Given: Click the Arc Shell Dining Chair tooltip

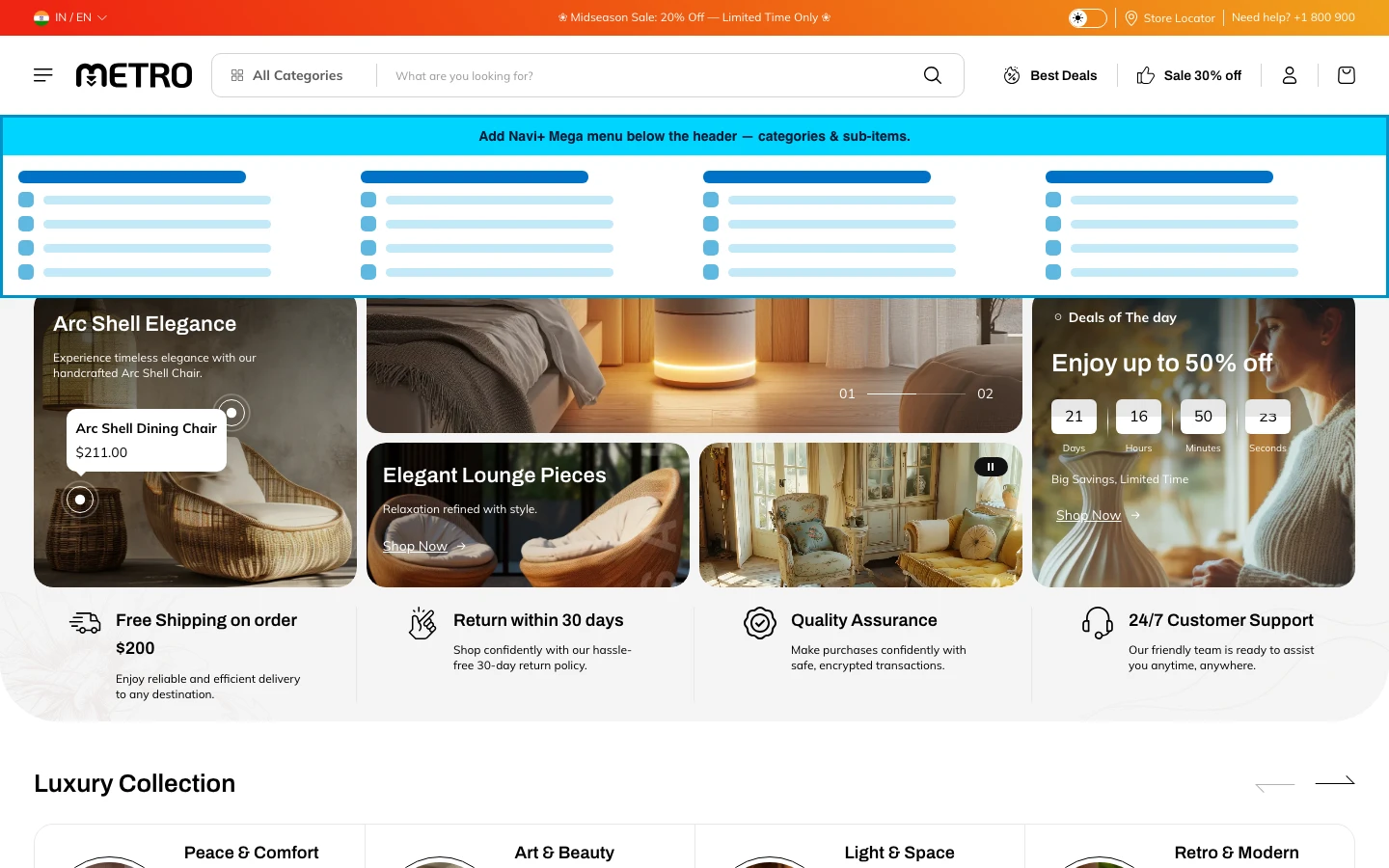Looking at the screenshot, I should click(x=147, y=440).
